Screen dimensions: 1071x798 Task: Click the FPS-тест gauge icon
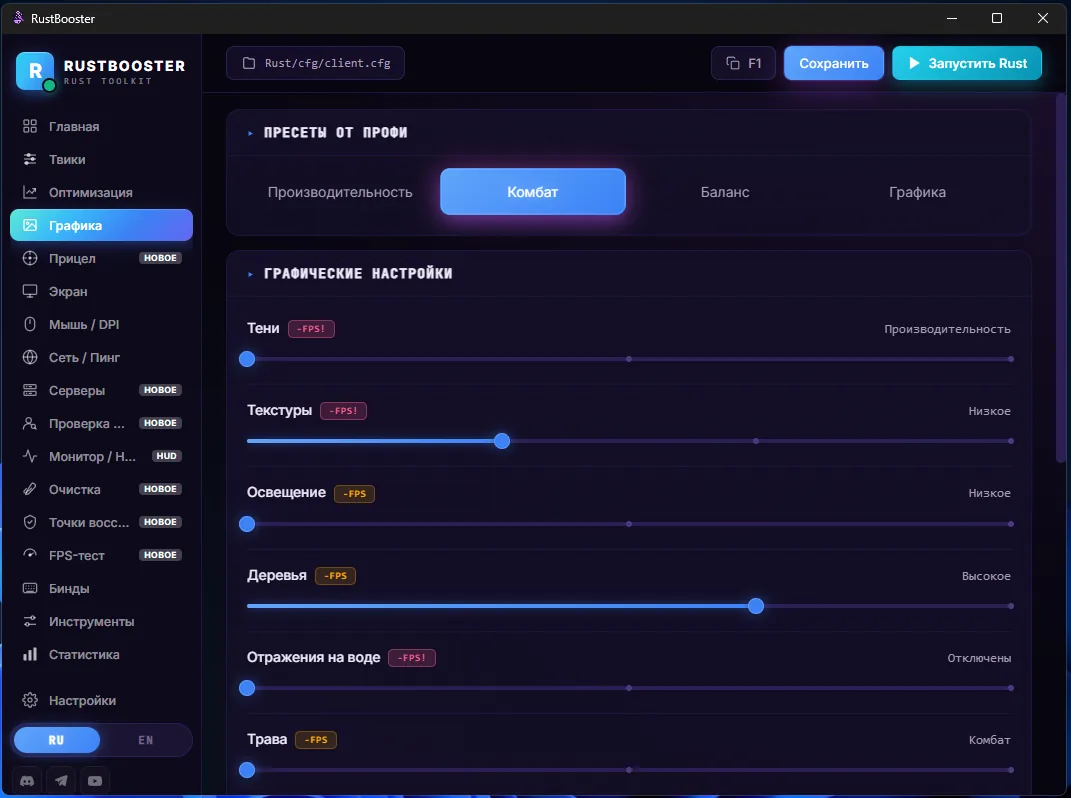coord(29,555)
